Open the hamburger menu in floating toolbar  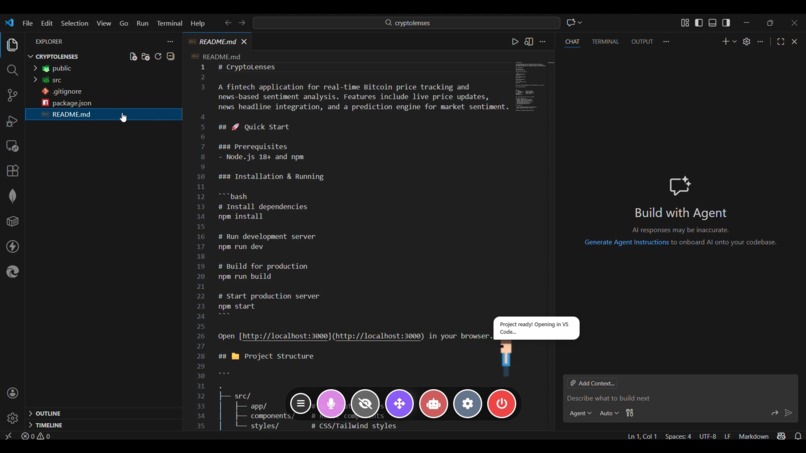[301, 404]
